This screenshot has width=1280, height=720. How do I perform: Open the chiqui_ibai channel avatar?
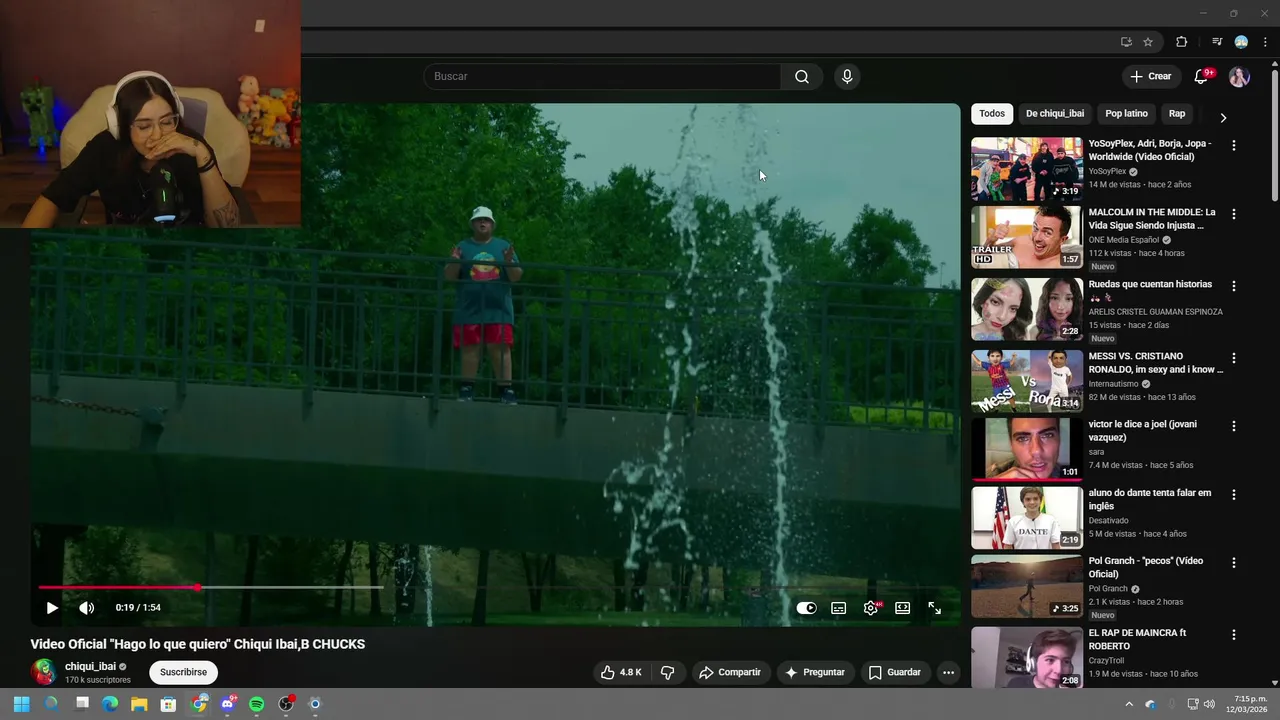(43, 672)
